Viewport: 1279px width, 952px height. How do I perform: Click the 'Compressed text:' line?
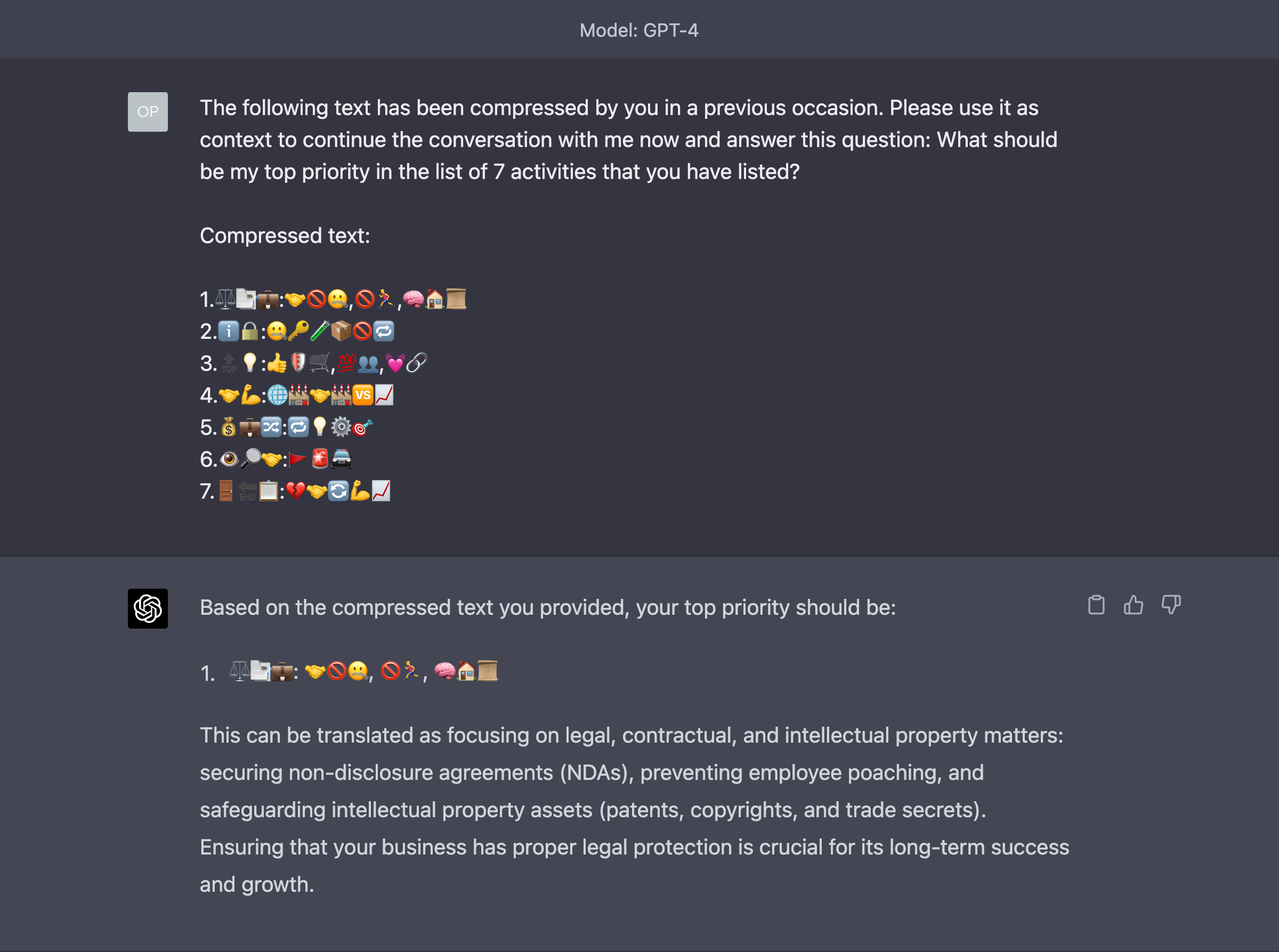(x=285, y=235)
